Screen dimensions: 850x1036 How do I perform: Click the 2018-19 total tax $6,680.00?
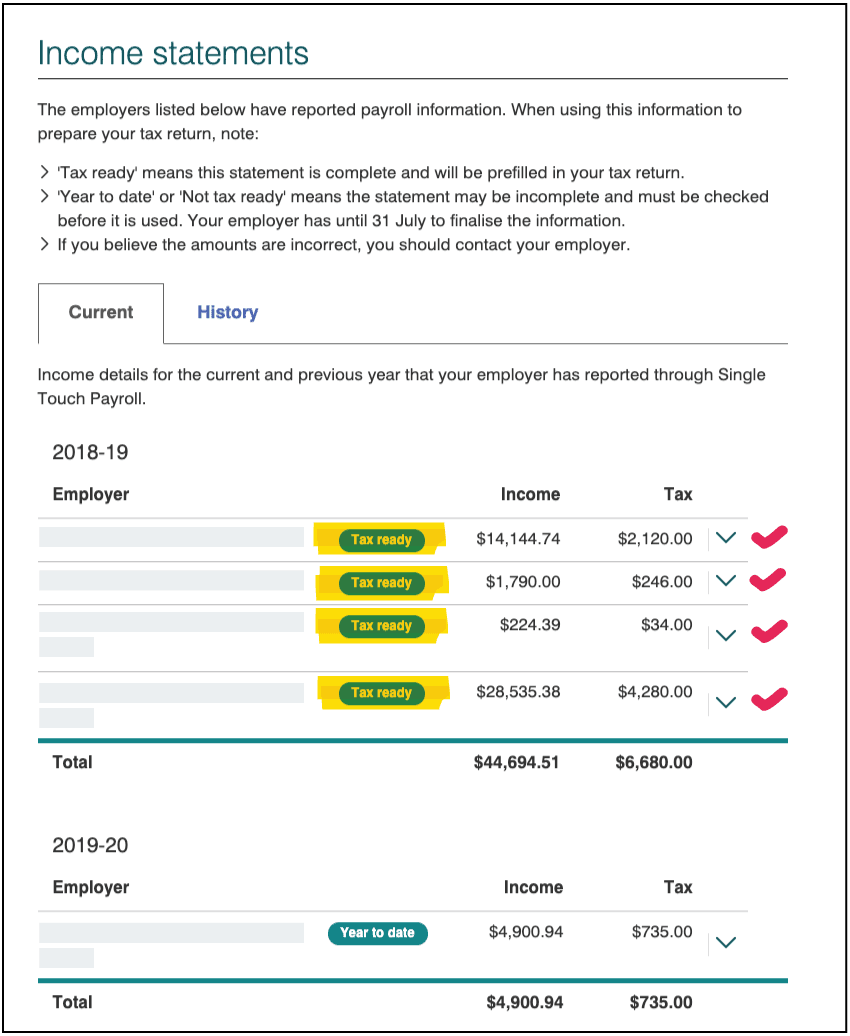click(x=654, y=762)
